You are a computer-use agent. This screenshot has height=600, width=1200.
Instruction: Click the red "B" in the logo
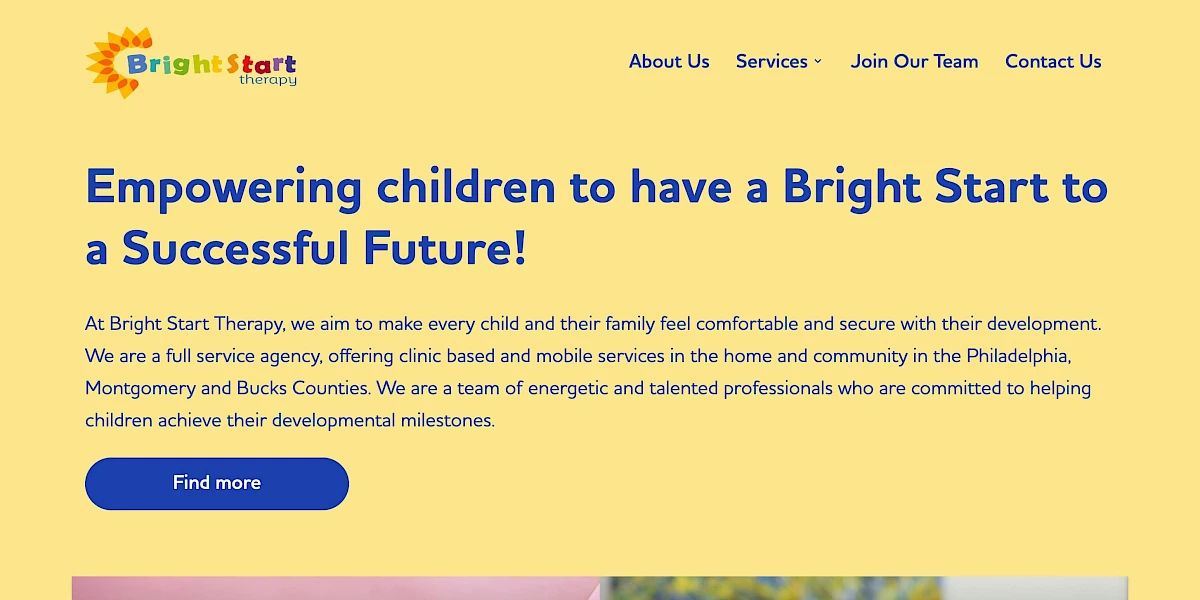(x=134, y=62)
